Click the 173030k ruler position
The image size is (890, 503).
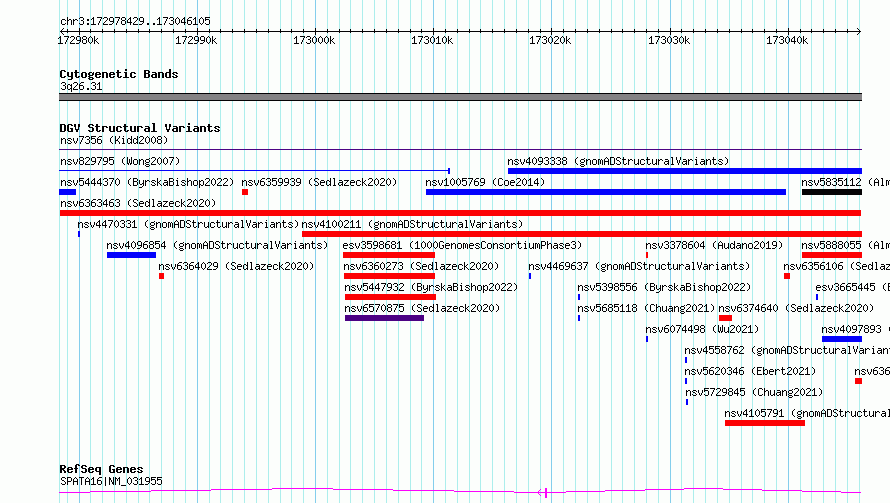click(669, 40)
